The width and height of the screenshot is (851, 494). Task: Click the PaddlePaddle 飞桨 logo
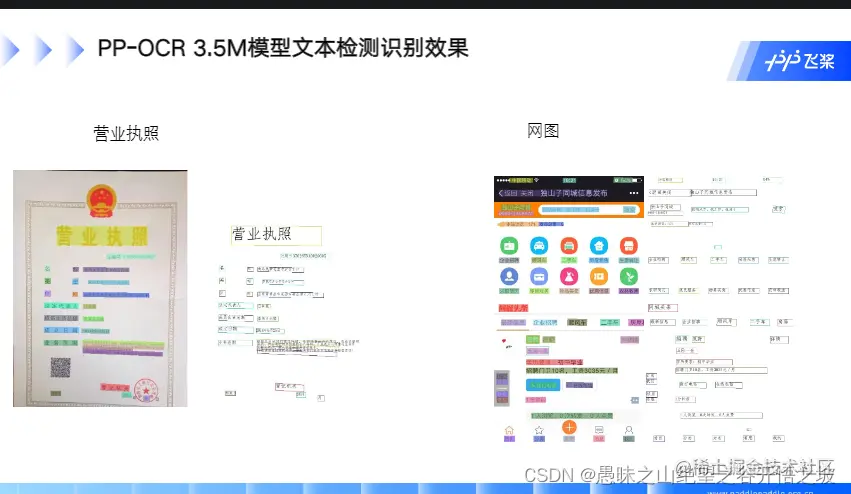point(799,61)
